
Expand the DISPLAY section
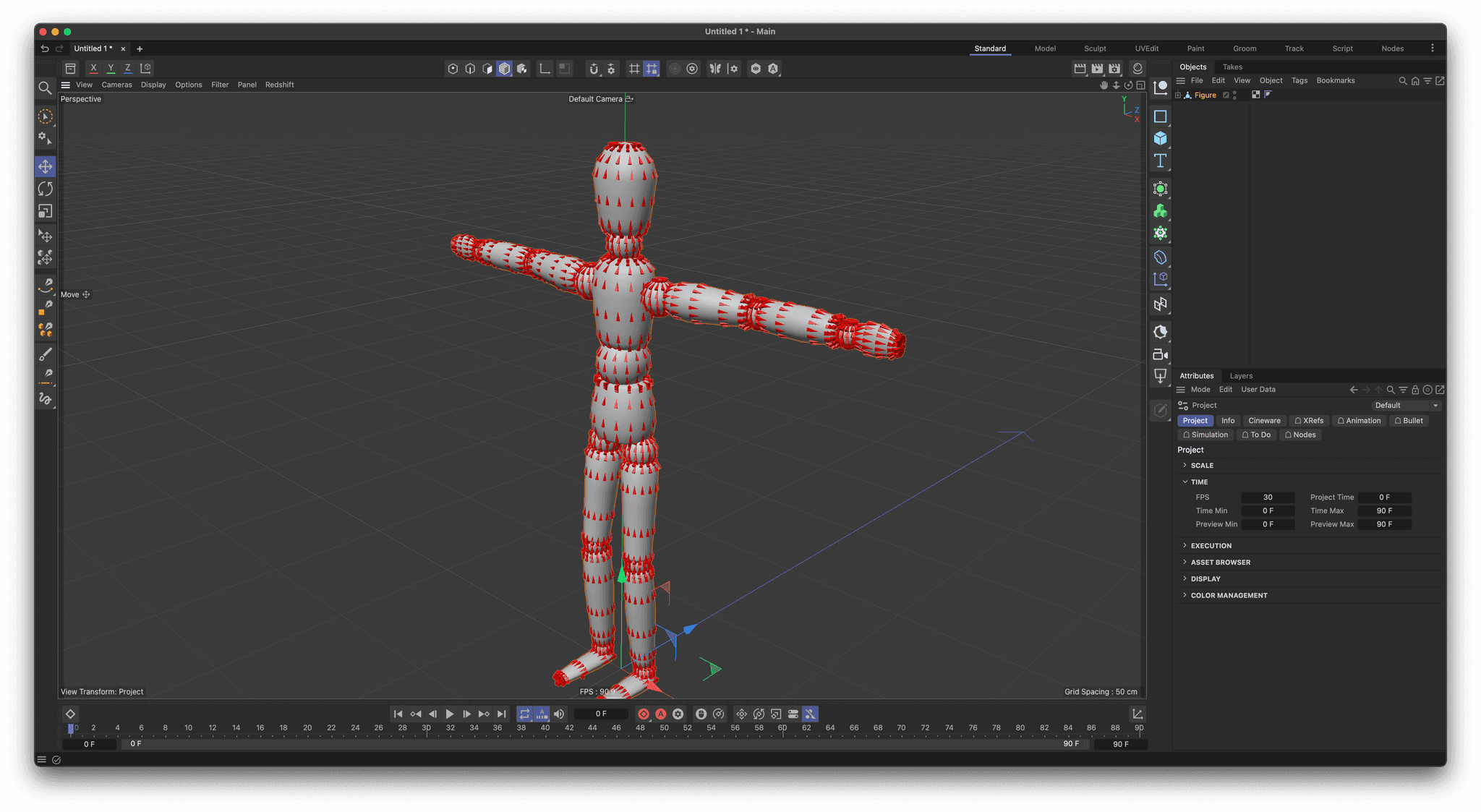1185,578
